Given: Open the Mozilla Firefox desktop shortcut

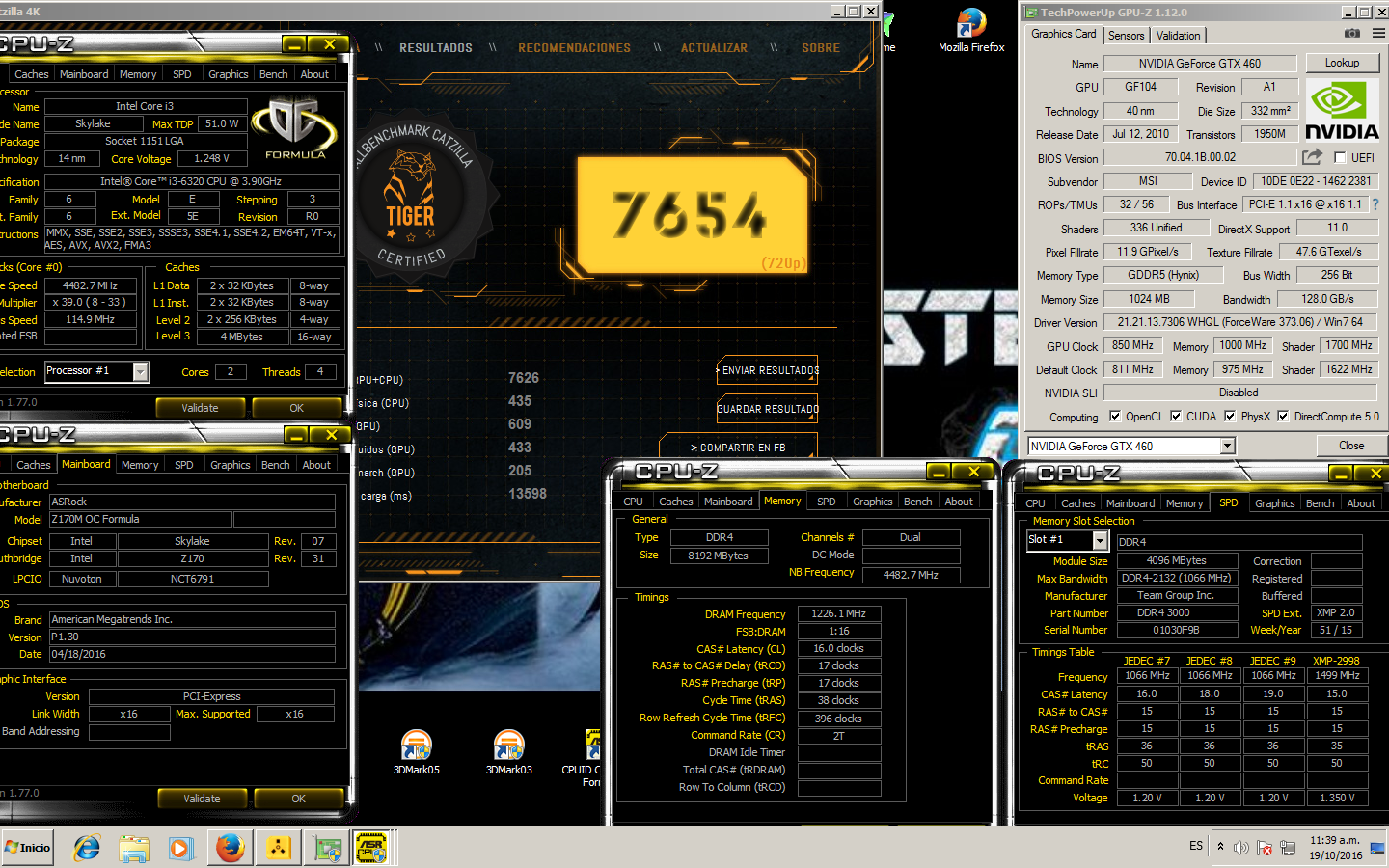Looking at the screenshot, I should coord(971,30).
